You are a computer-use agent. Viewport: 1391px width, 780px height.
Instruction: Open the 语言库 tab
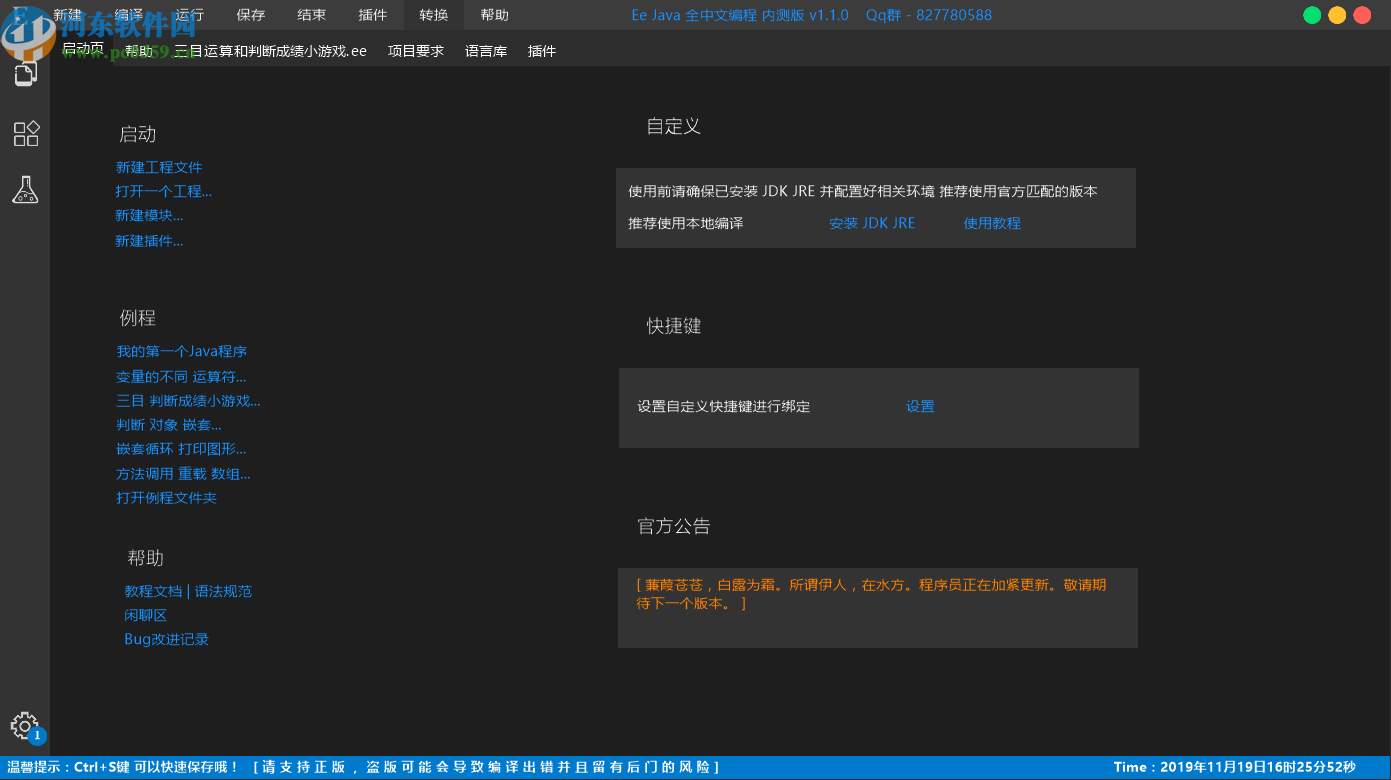(x=486, y=50)
